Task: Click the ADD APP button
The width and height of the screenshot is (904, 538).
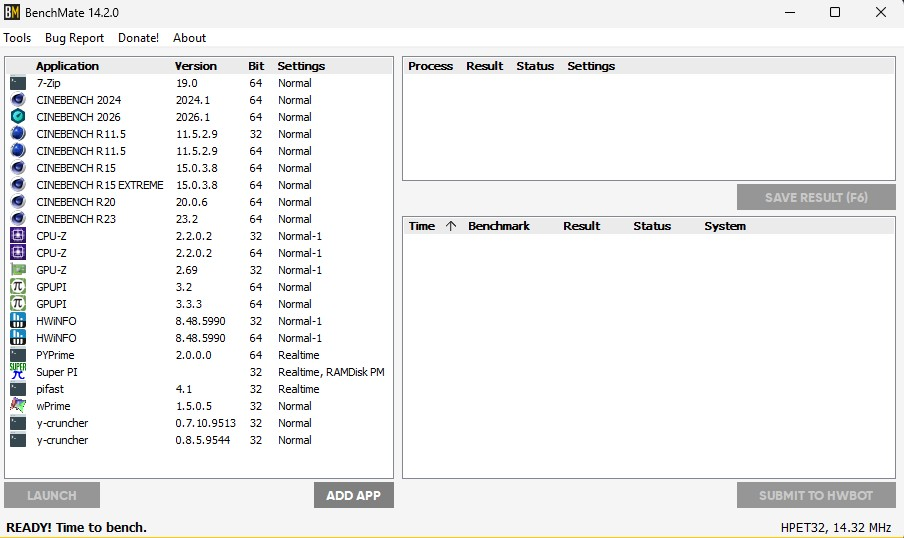Action: 353,495
